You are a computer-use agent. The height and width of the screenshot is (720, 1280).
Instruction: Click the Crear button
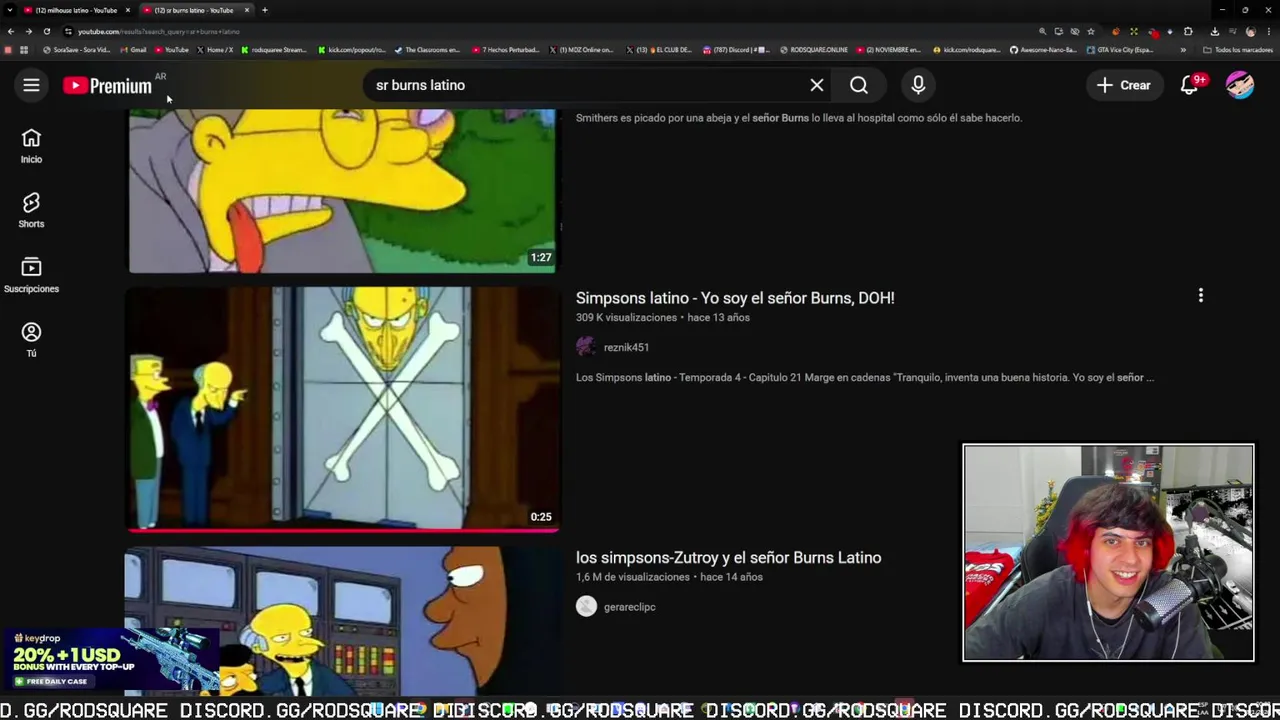1124,85
